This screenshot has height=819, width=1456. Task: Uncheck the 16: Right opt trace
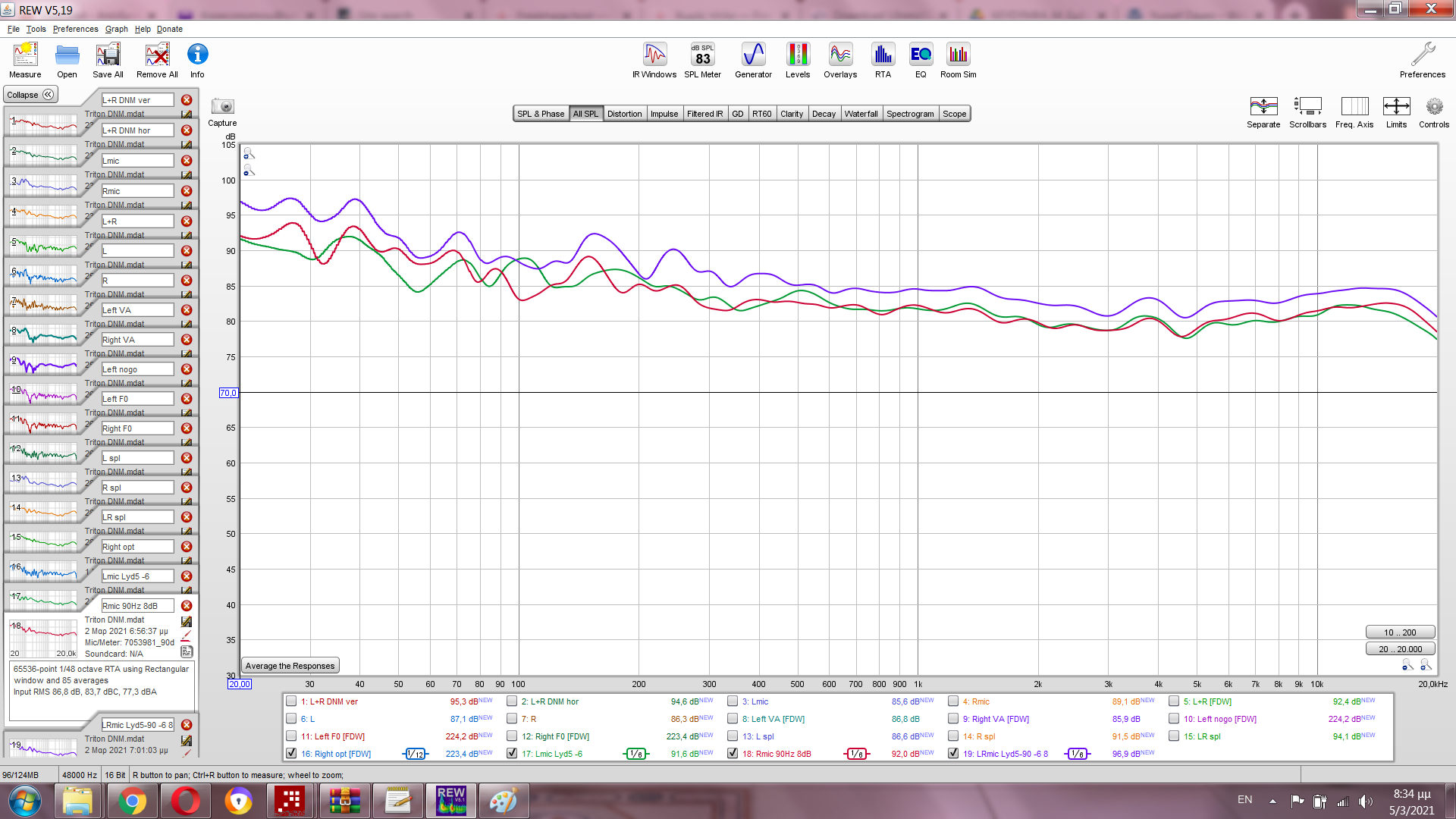(291, 754)
